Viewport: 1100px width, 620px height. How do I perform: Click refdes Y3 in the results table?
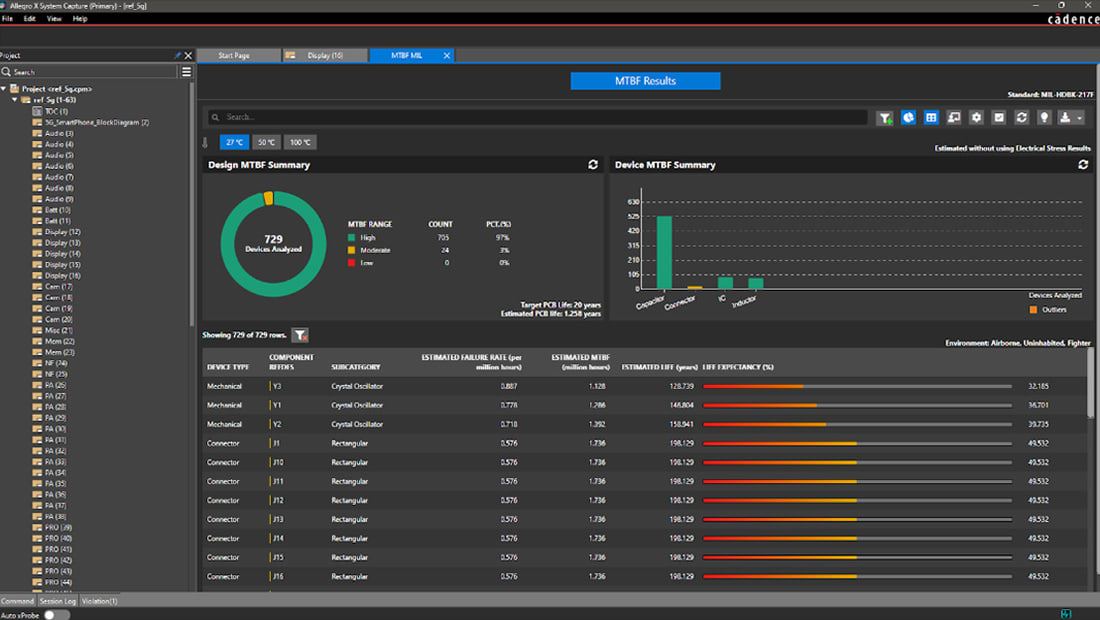[x=277, y=386]
